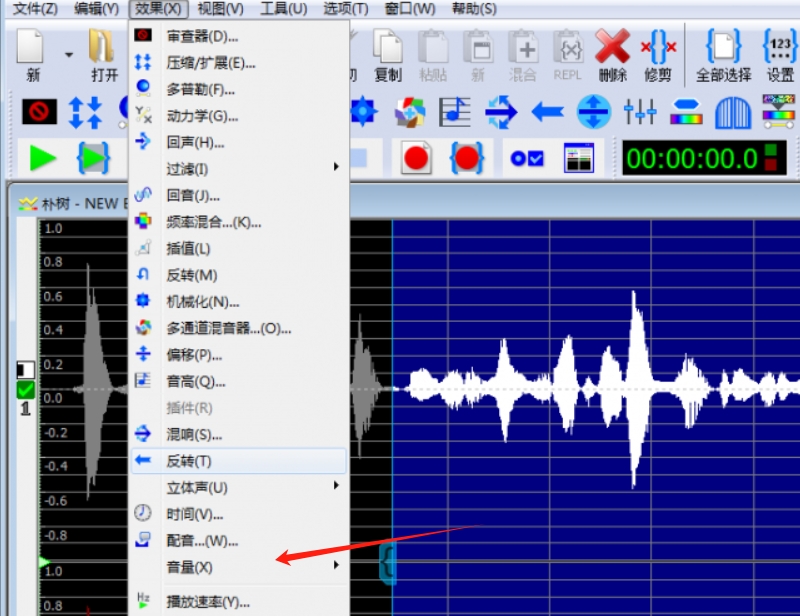The height and width of the screenshot is (616, 800).
Task: Select 音高(Q)... menu item
Action: pyautogui.click(x=239, y=381)
